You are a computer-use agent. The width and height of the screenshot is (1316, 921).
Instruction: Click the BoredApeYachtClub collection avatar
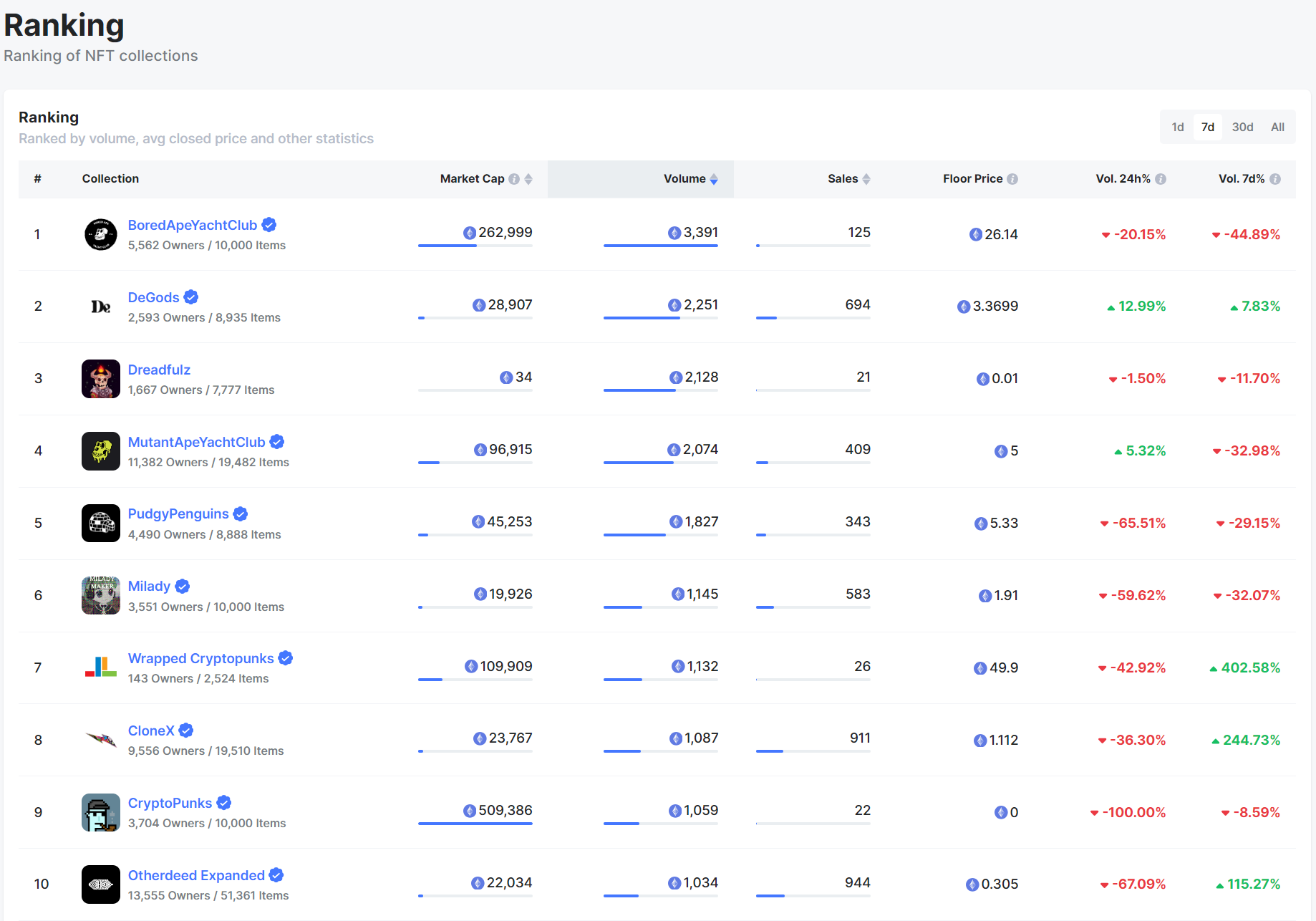click(100, 234)
